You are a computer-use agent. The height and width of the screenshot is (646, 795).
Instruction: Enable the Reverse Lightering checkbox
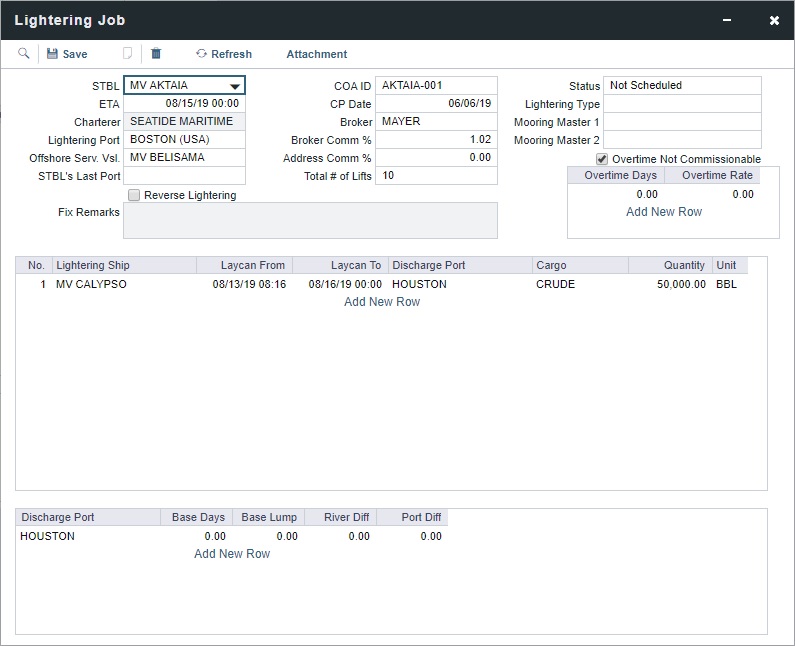(x=134, y=195)
